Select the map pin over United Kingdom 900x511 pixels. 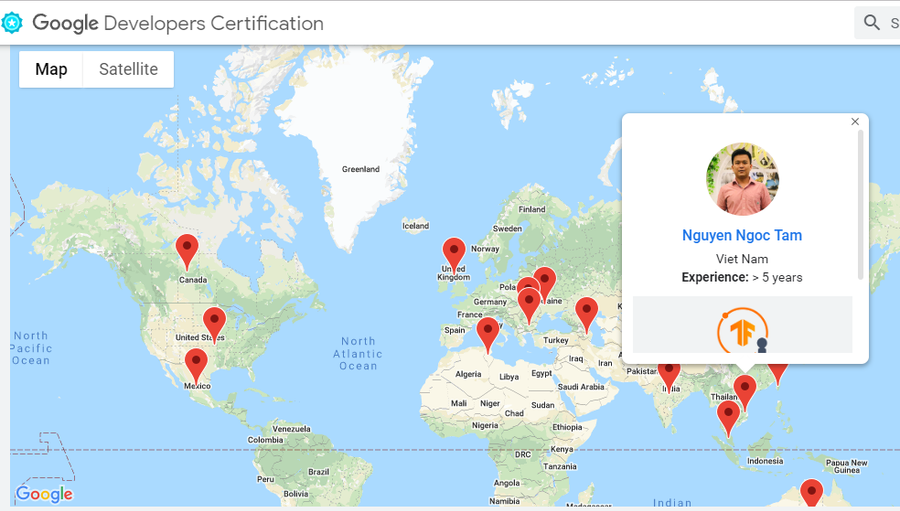coord(454,255)
